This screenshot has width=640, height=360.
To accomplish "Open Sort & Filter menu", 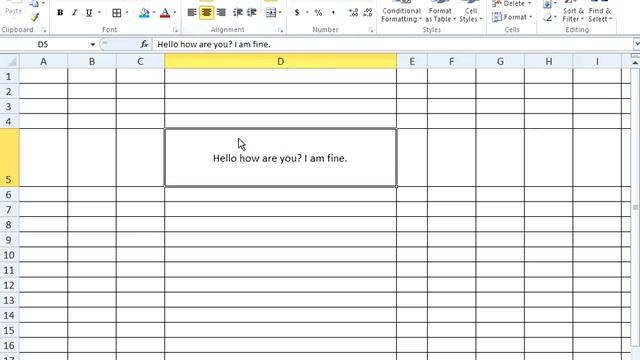I will coord(573,12).
